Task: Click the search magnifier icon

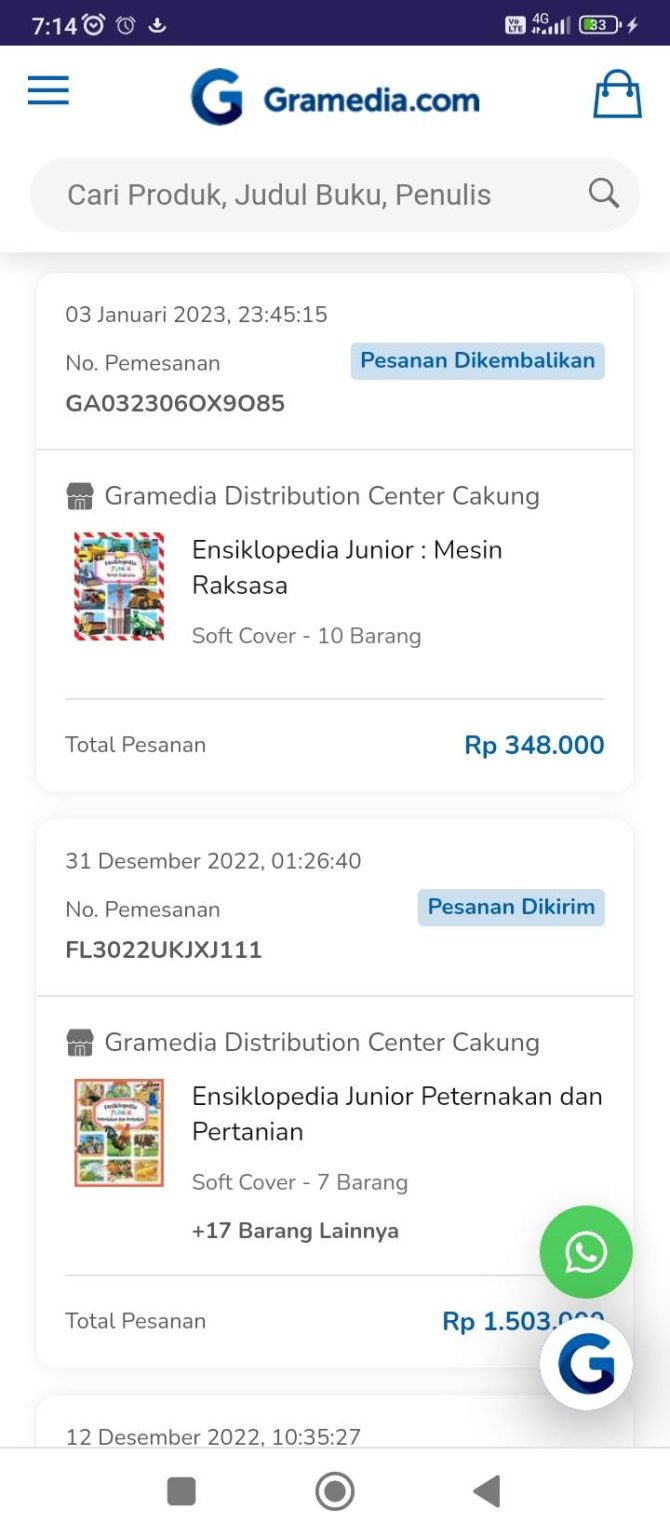Action: pyautogui.click(x=602, y=192)
